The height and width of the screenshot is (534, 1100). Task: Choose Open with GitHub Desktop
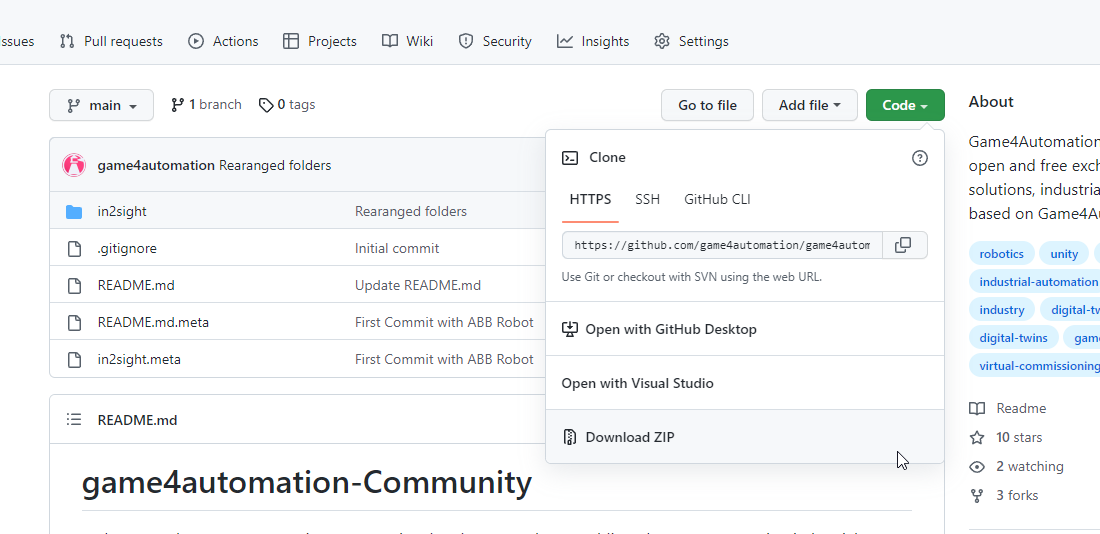(745, 328)
